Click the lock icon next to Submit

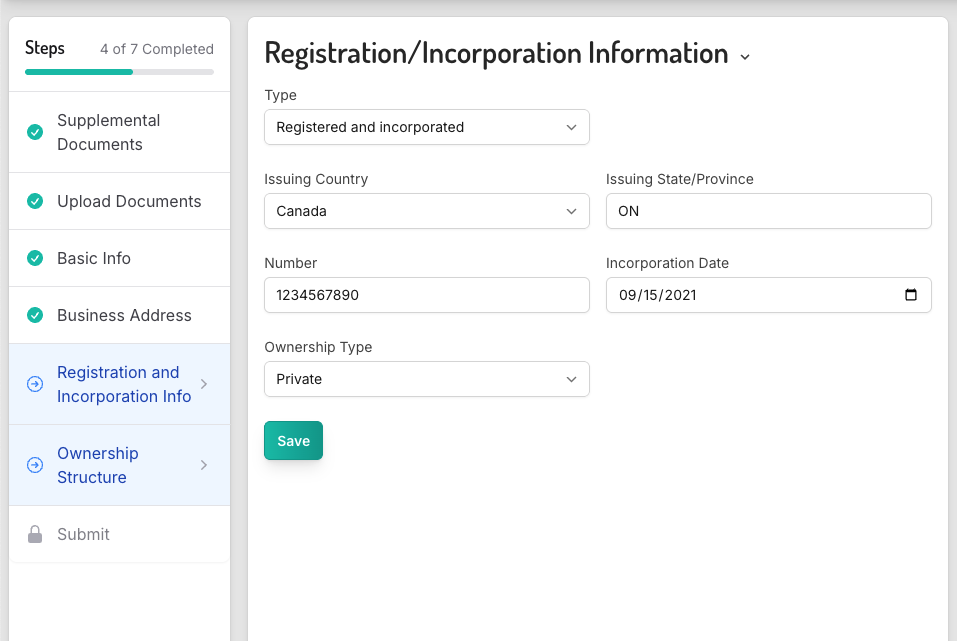[35, 534]
